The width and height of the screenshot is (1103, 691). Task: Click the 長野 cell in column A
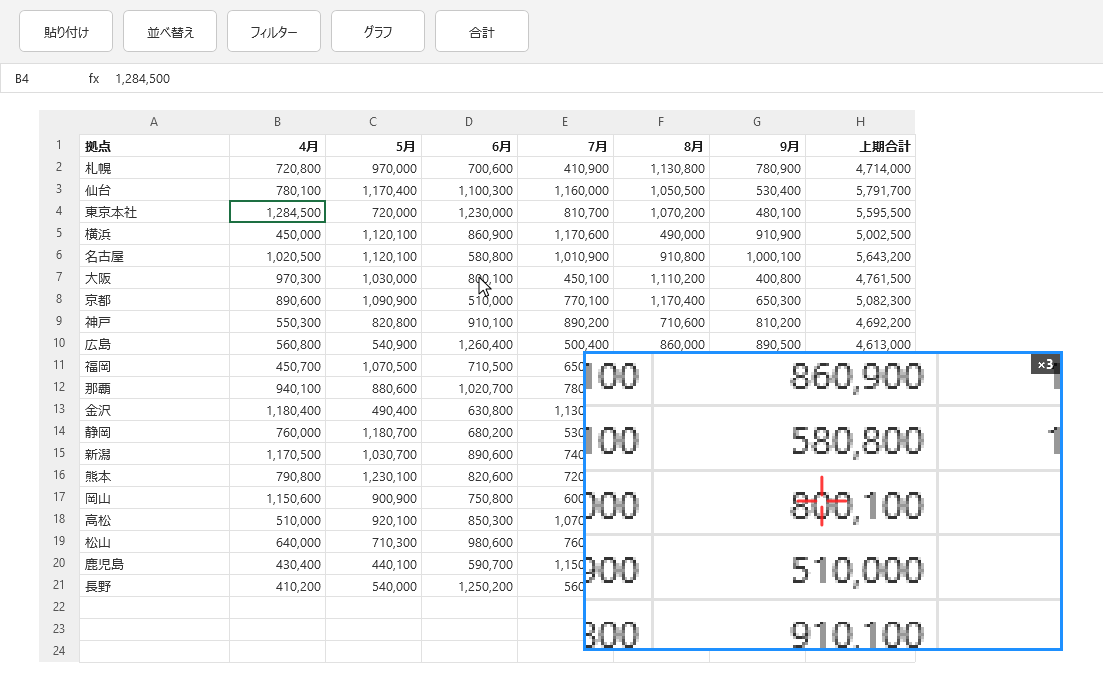pyautogui.click(x=155, y=586)
